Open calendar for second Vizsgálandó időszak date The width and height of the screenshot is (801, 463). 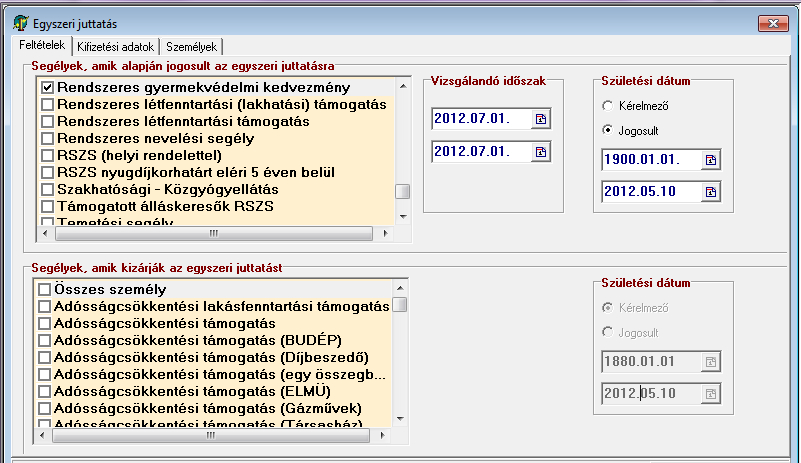(x=540, y=152)
